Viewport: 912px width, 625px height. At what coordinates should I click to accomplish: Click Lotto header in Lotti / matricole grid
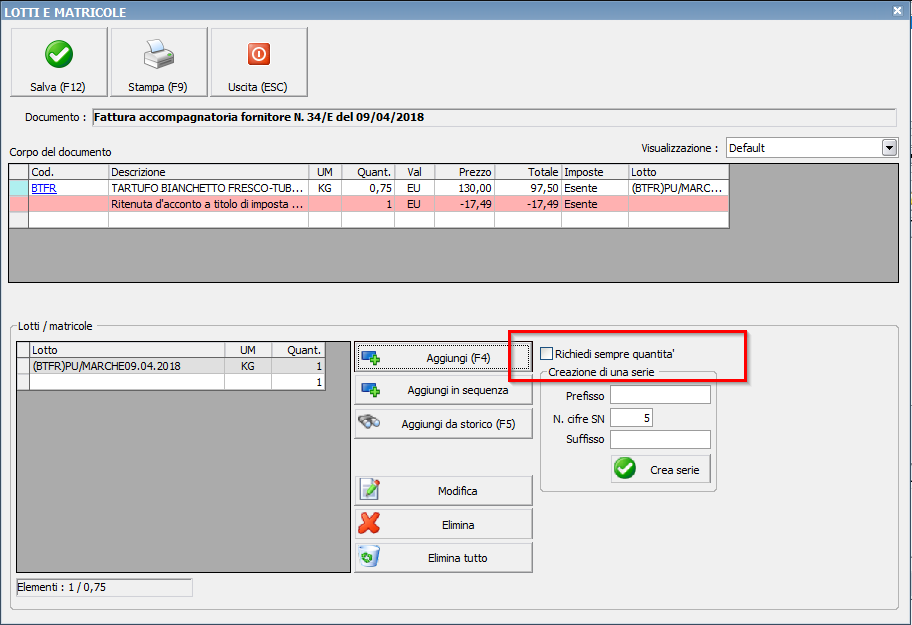point(127,350)
